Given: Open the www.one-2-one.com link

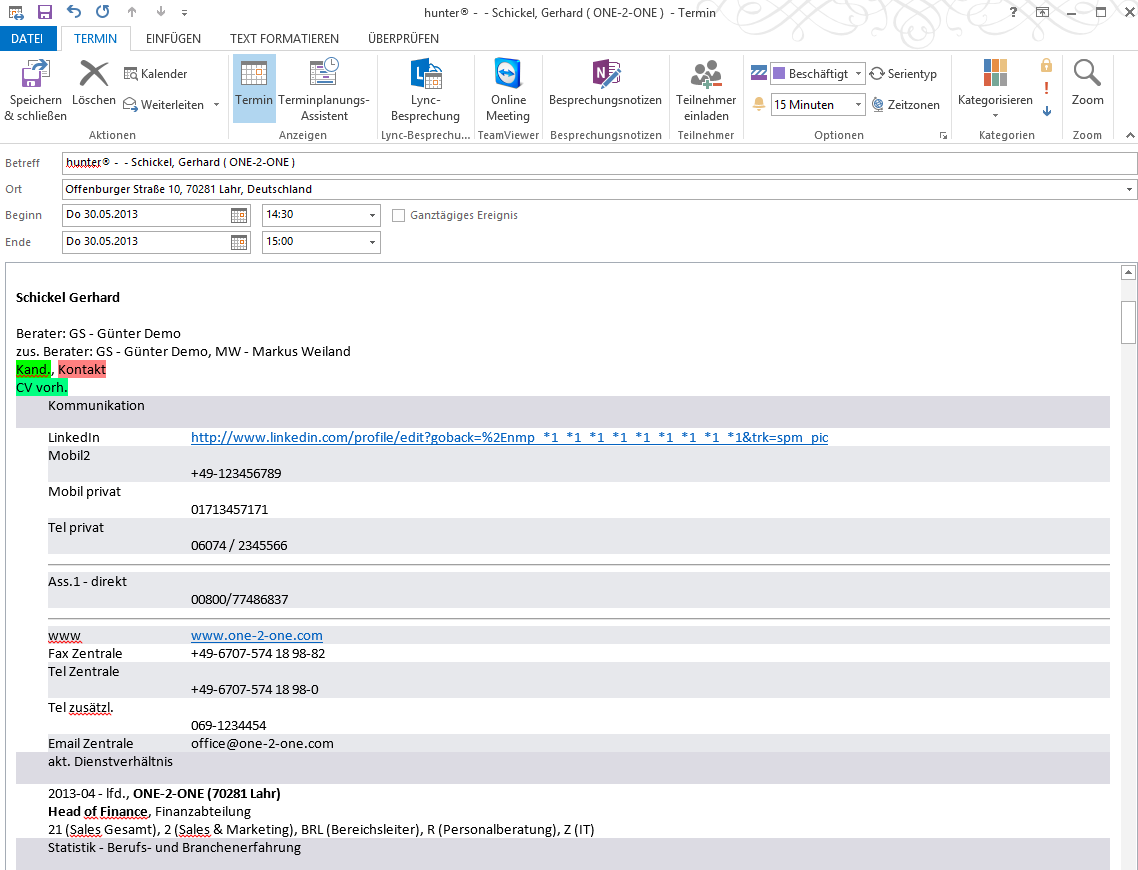Looking at the screenshot, I should tap(257, 636).
